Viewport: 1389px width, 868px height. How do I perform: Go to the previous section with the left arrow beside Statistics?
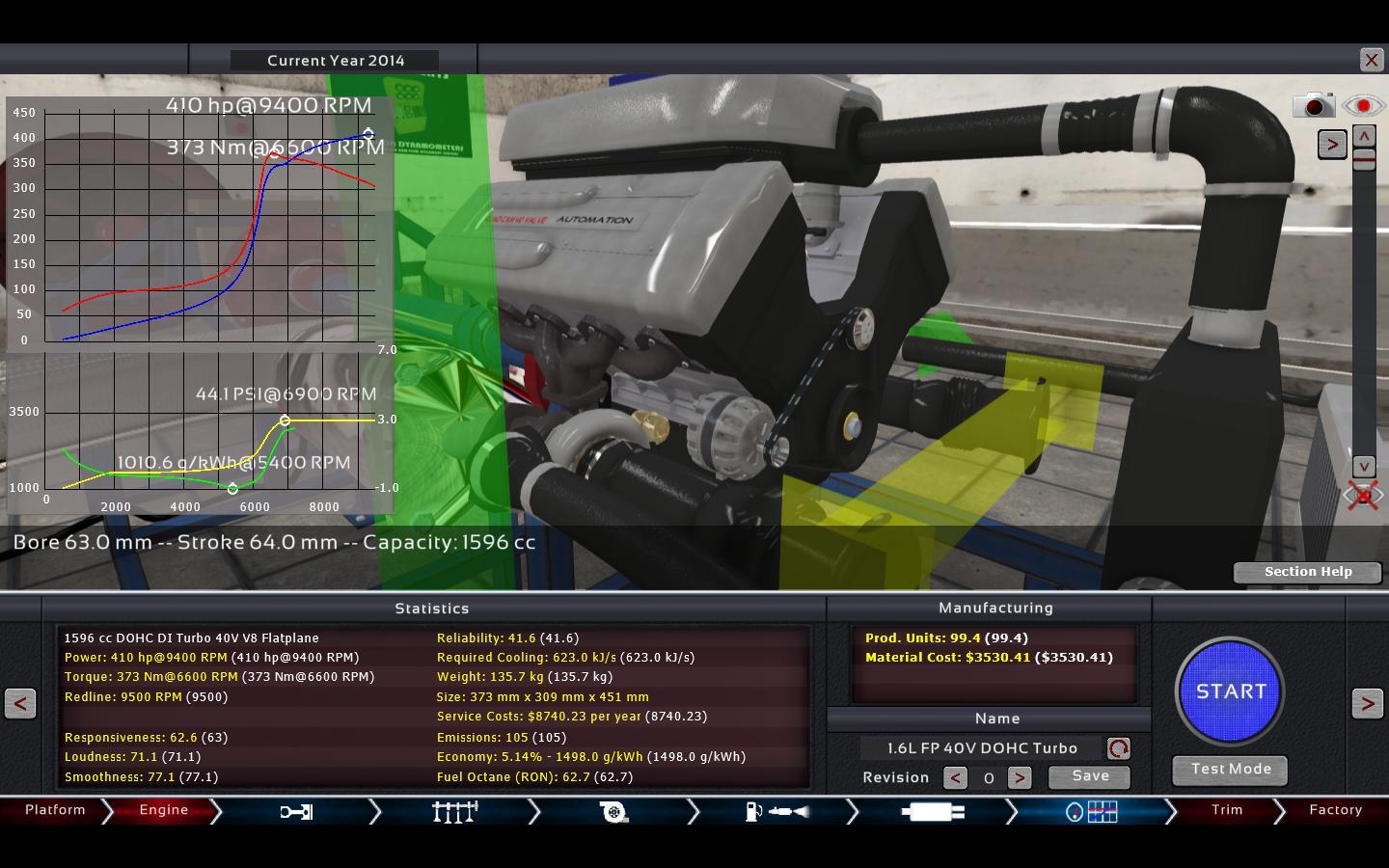pos(20,703)
